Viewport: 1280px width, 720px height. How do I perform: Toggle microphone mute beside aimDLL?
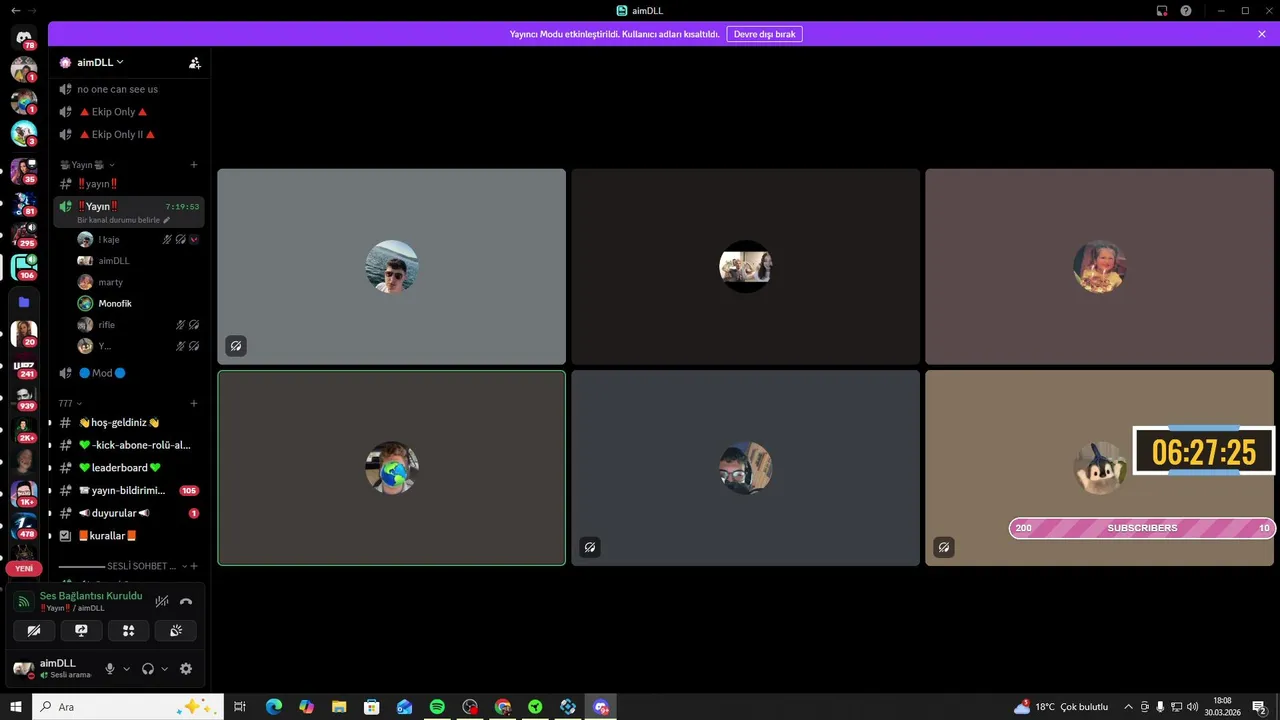(x=110, y=669)
